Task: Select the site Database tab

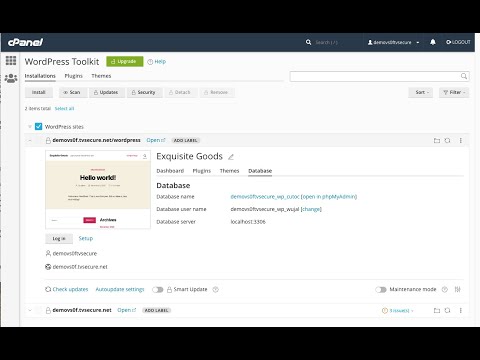Action: pyautogui.click(x=260, y=171)
